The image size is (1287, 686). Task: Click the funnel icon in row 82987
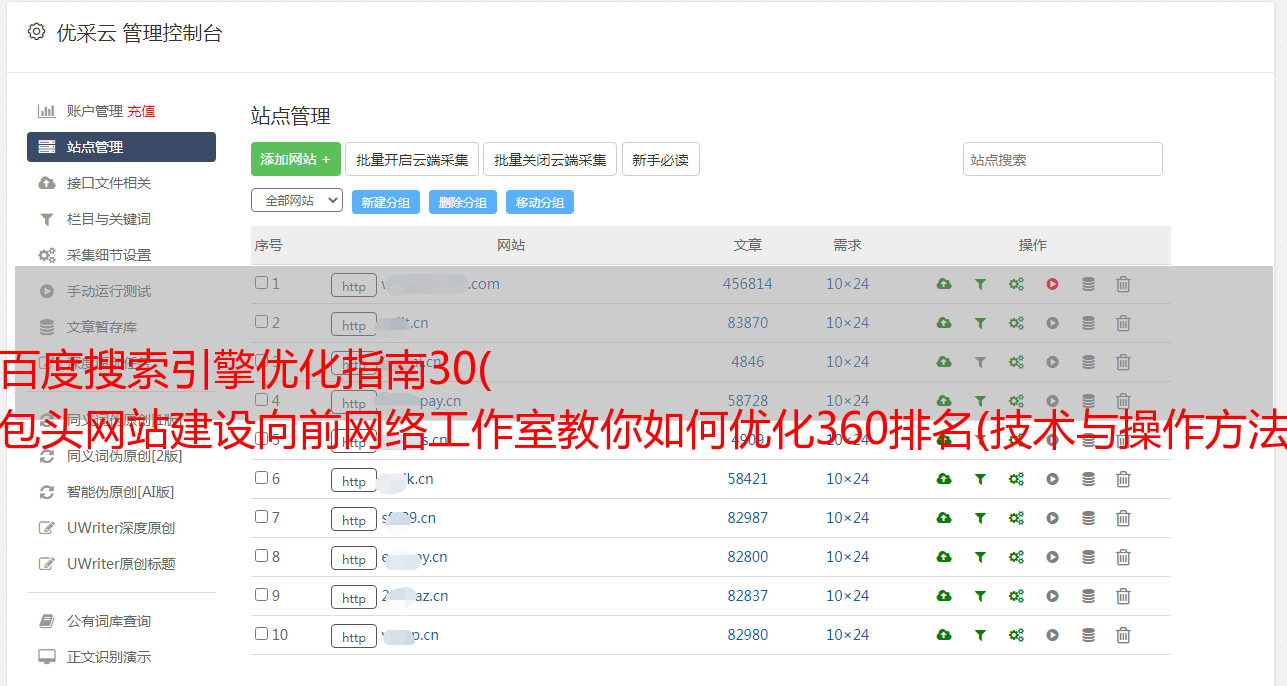click(980, 518)
